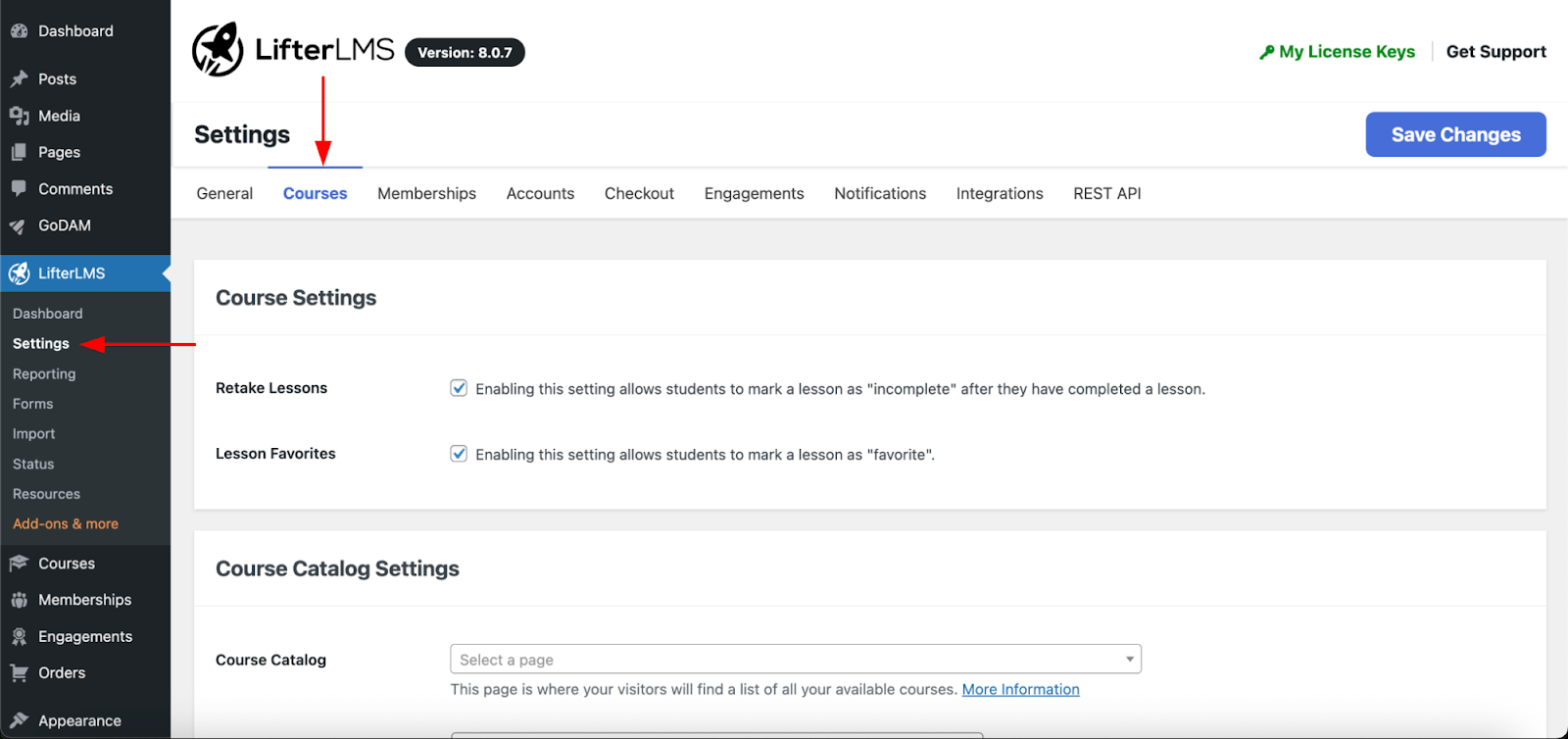
Task: Uncheck the Retake Lessons checkbox
Action: pos(459,388)
